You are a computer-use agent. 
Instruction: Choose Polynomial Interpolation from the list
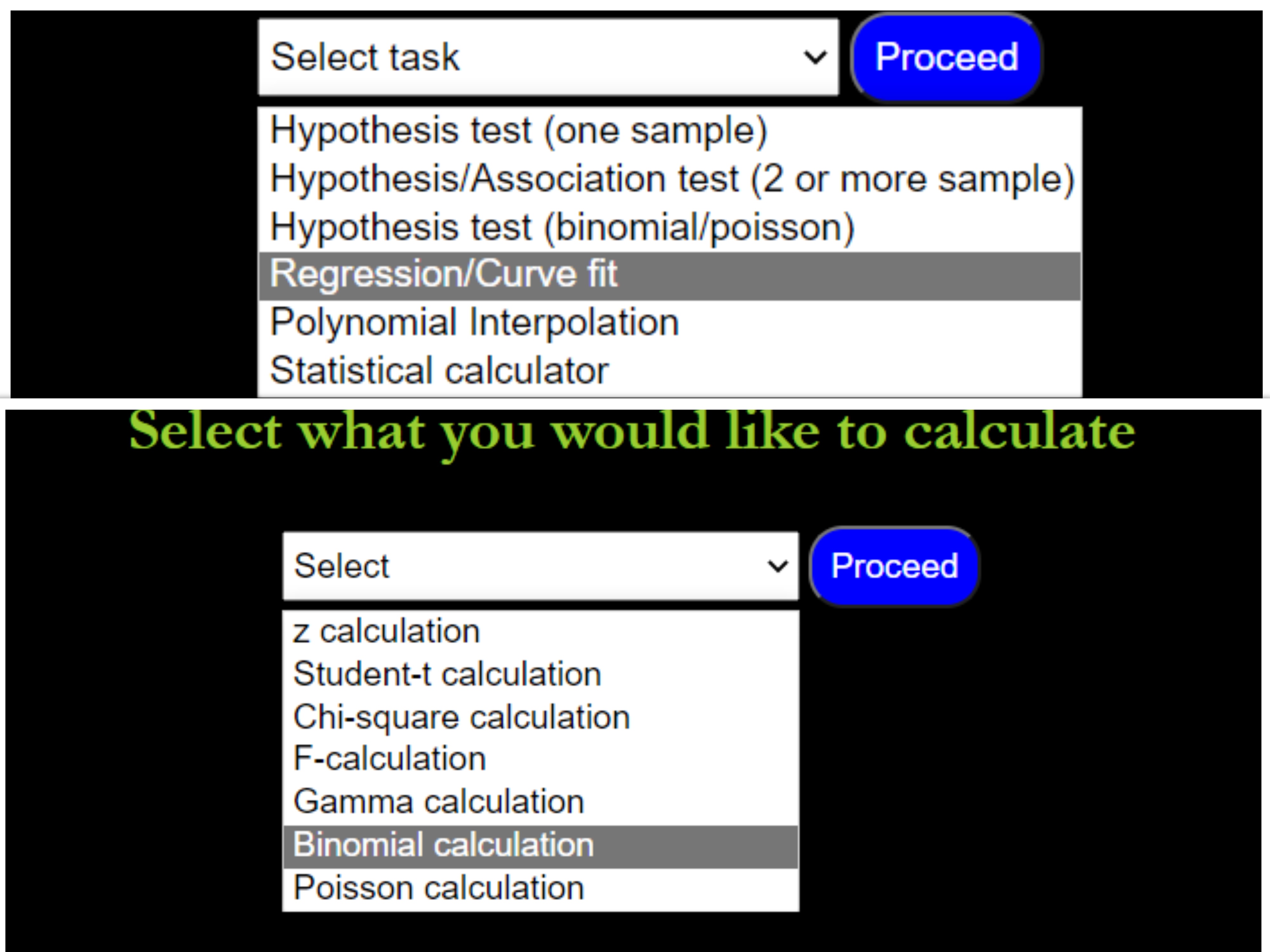coord(474,322)
